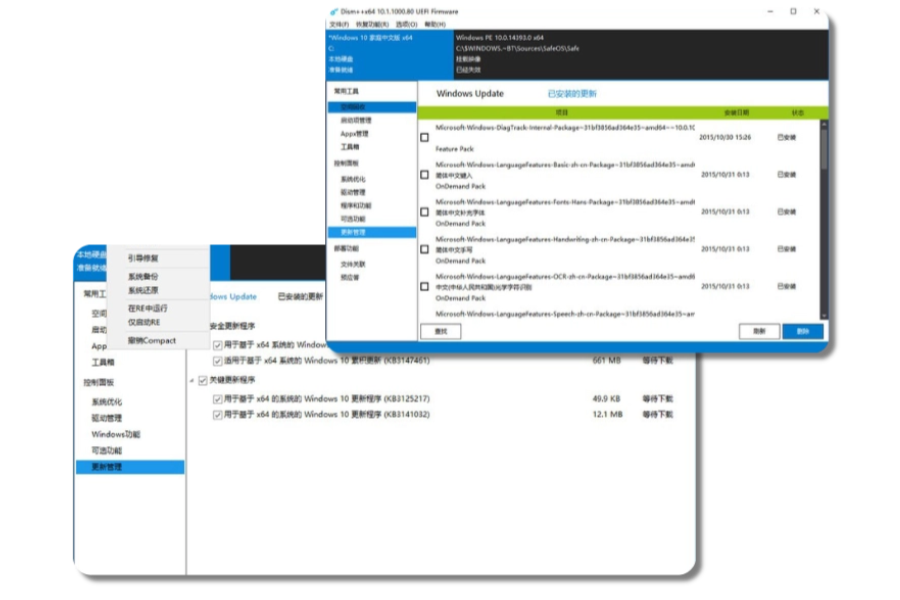Select 更新管理 in the back window sidebar
900x600 pixels.
click(130, 467)
